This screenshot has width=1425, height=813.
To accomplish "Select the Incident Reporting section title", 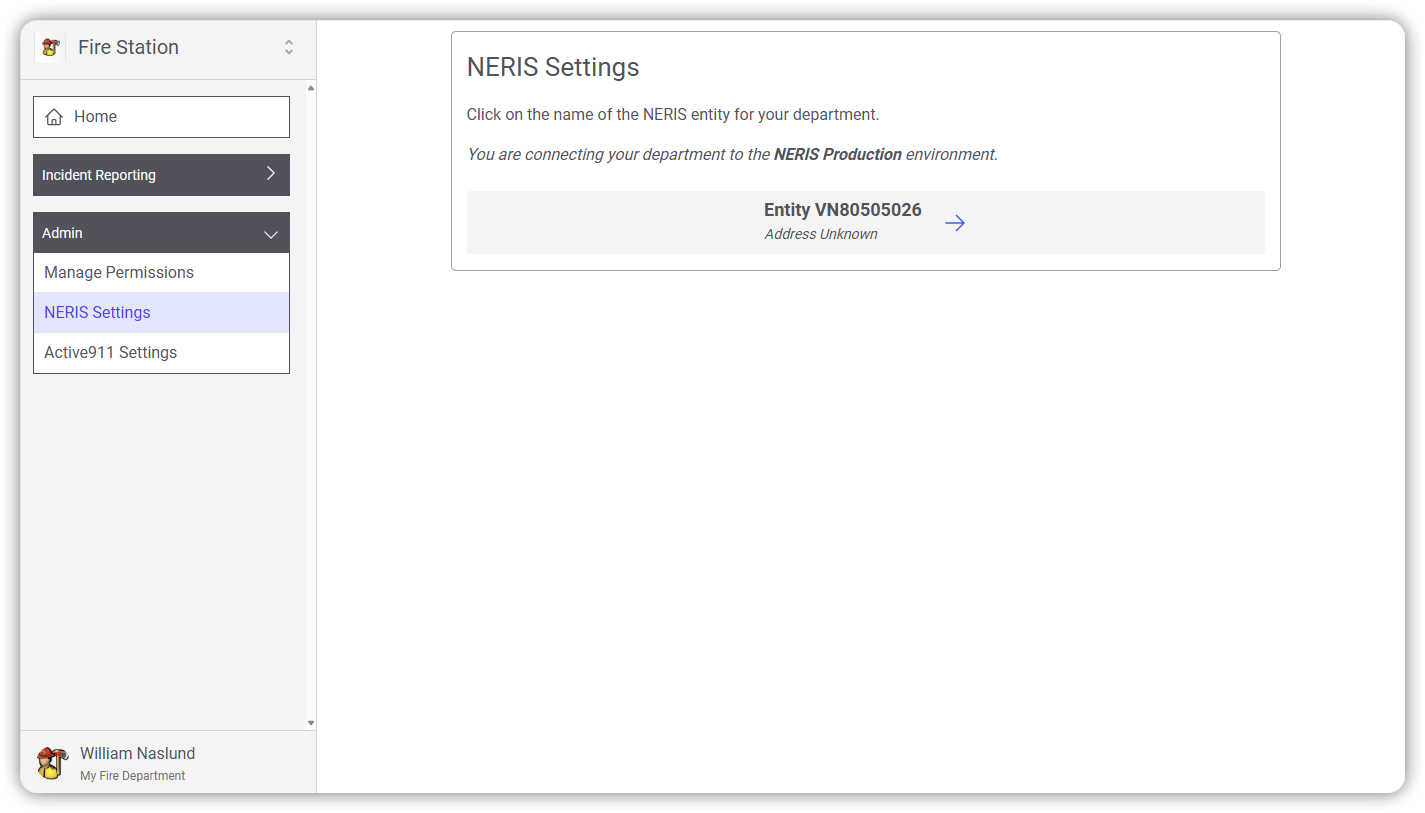I will (99, 175).
